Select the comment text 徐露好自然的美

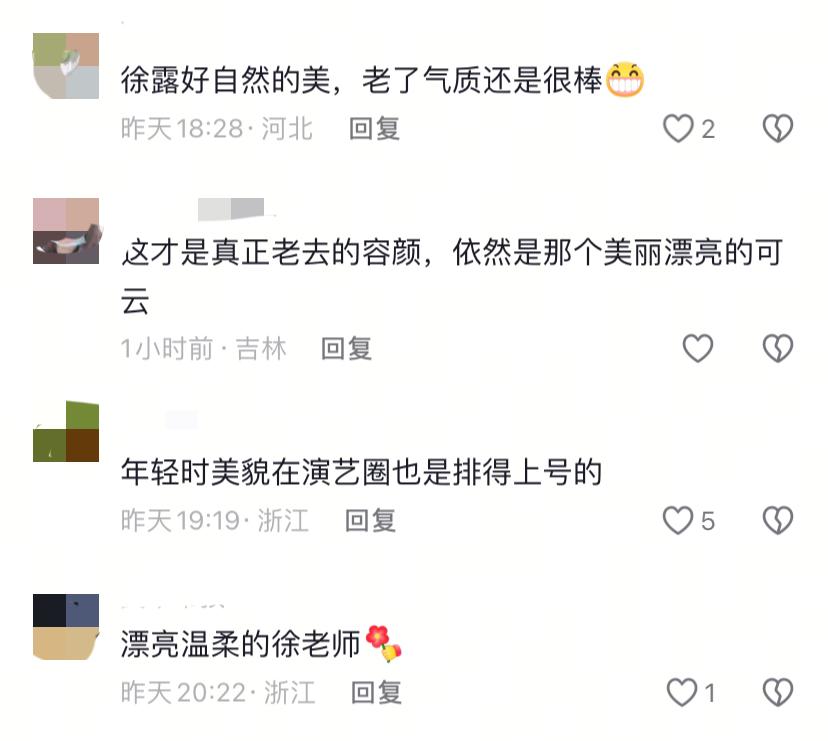226,80
